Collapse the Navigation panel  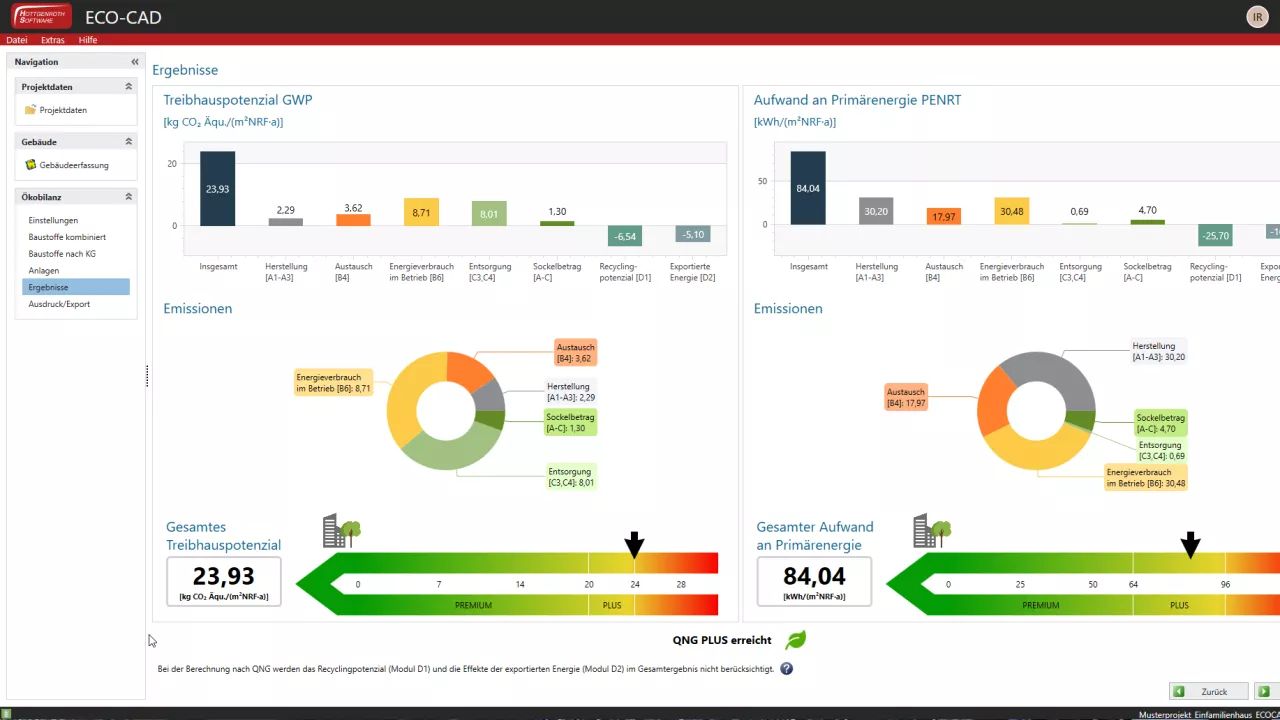135,62
